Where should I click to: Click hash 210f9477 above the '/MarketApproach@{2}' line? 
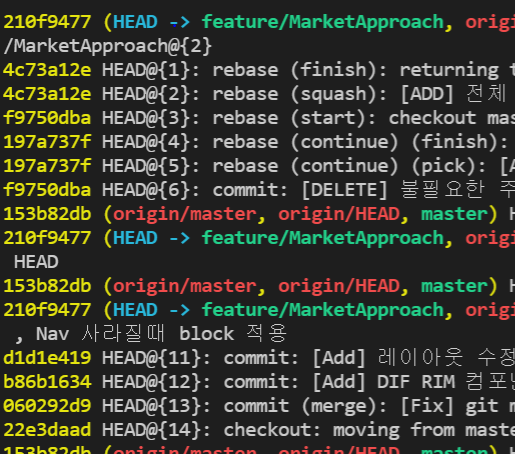47,22
